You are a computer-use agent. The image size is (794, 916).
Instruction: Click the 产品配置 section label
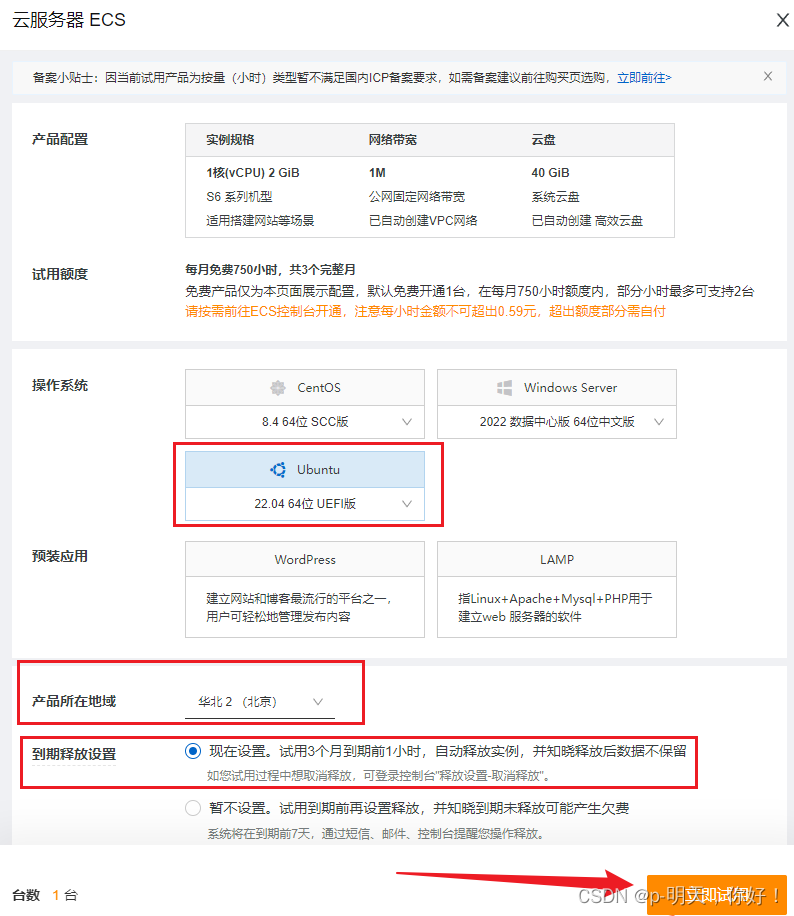coord(60,139)
